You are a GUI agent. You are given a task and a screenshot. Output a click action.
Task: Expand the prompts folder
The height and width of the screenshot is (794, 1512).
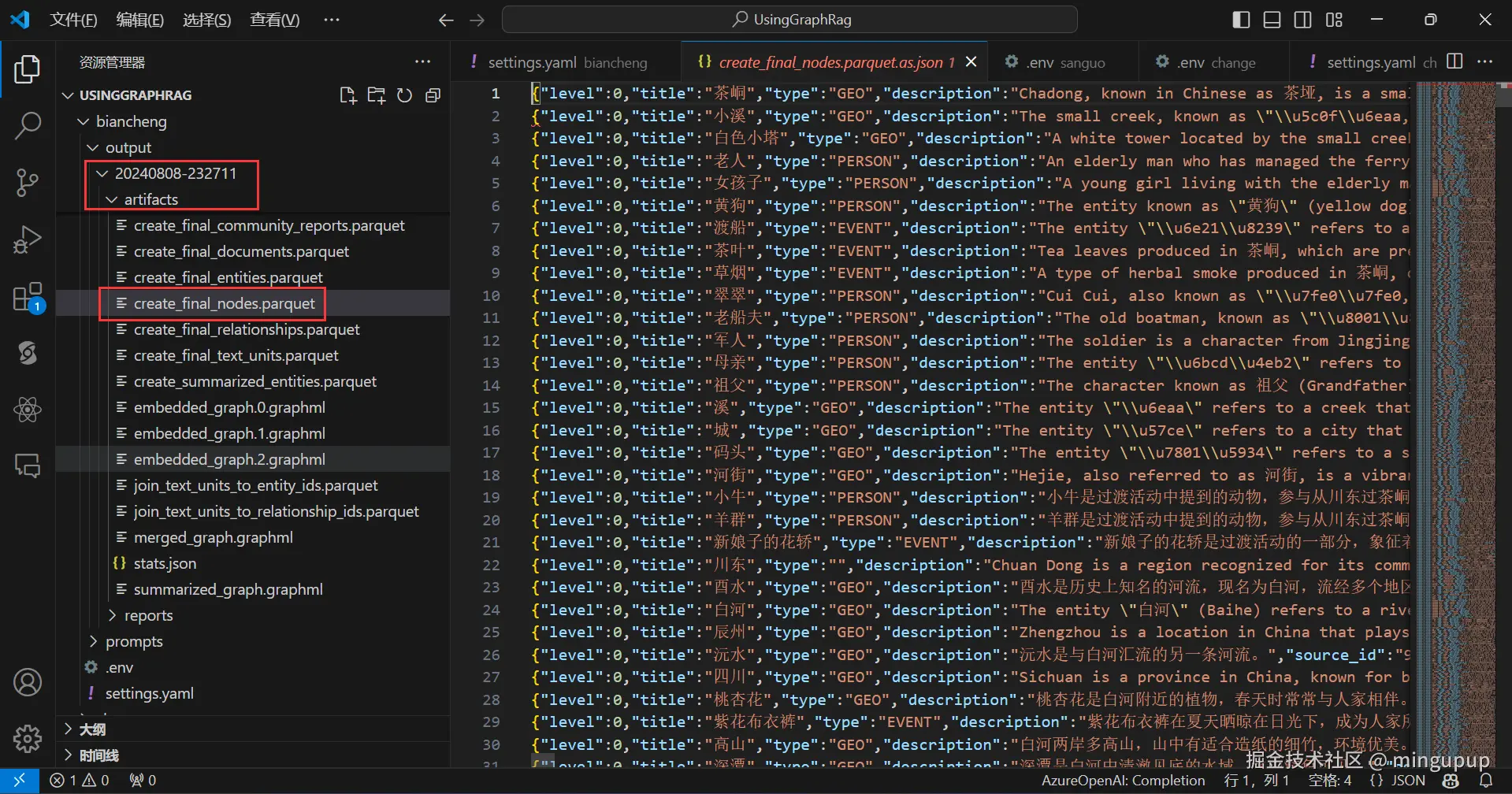pos(134,641)
